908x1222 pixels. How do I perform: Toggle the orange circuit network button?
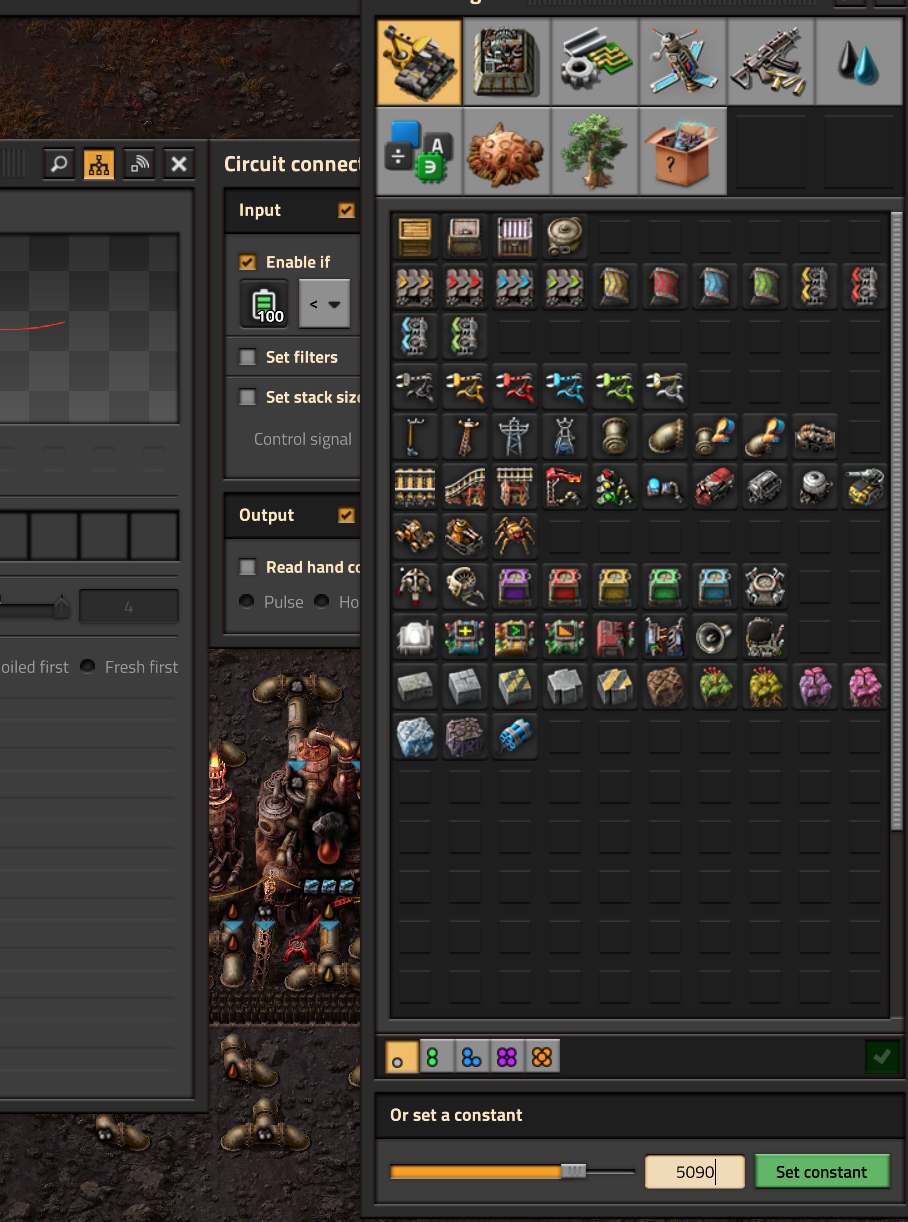point(99,164)
